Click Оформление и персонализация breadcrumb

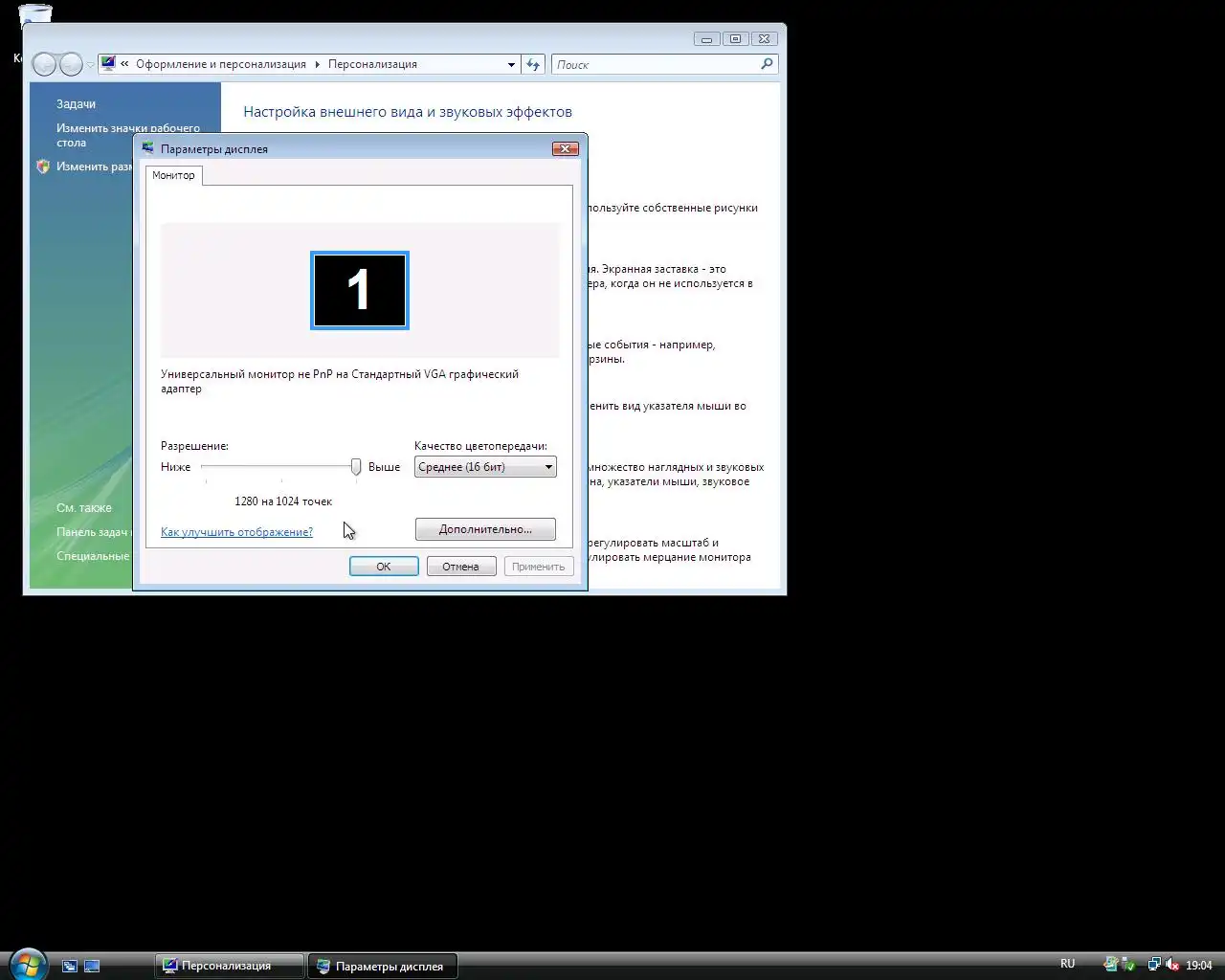221,64
